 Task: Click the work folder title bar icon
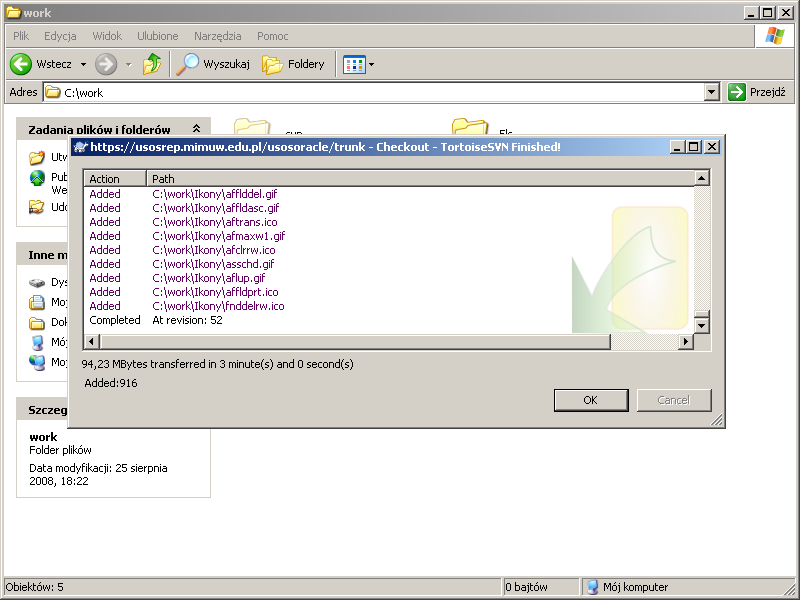(13, 13)
